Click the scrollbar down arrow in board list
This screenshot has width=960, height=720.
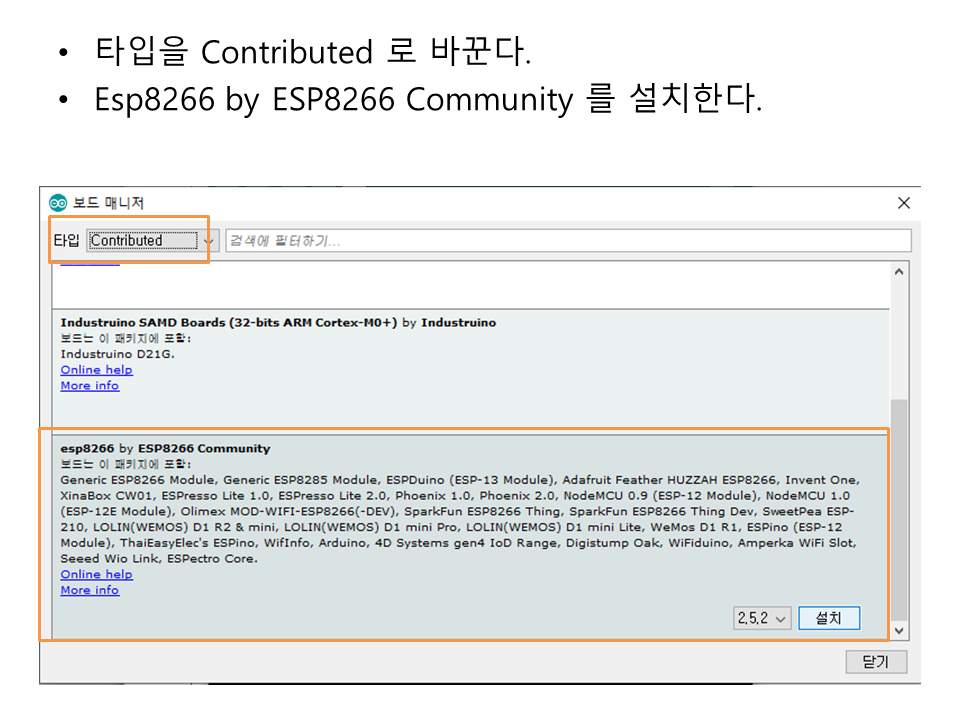coord(899,631)
